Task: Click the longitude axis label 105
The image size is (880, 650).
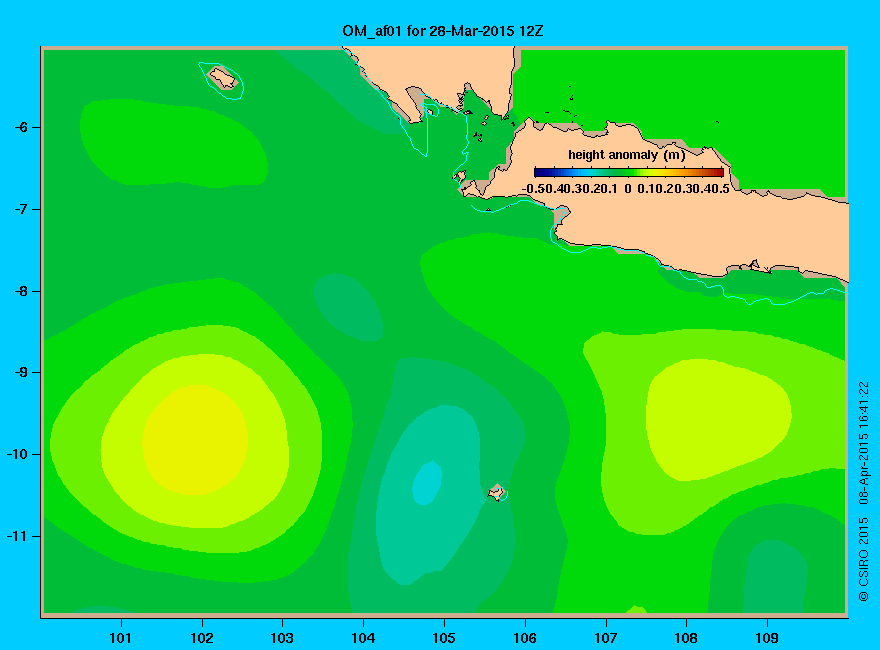Action: 444,638
